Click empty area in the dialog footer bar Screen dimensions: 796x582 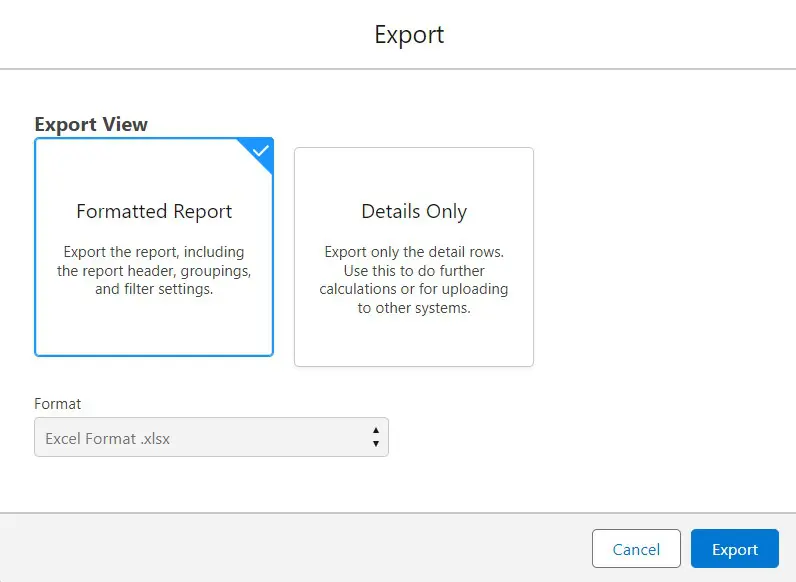(x=300, y=549)
